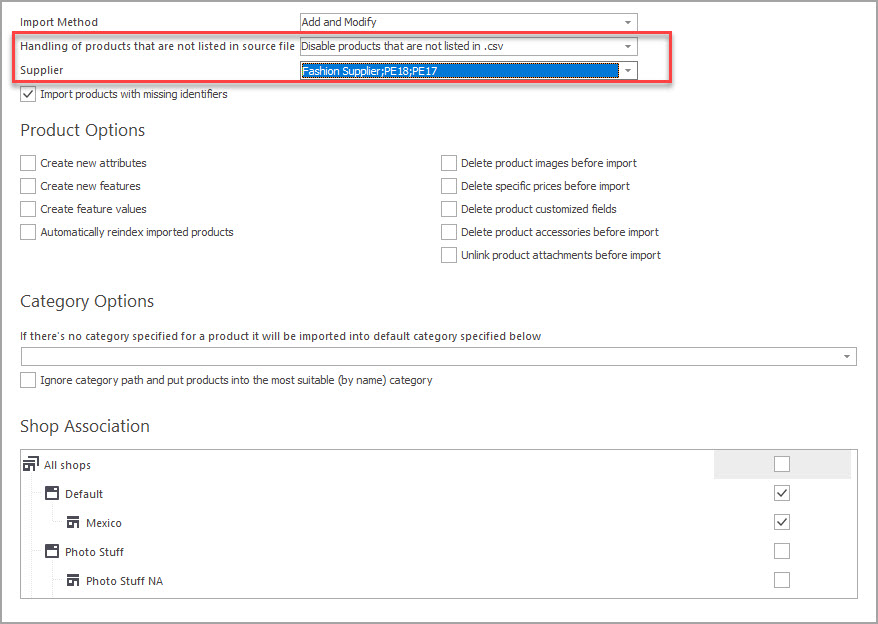Click the Photo Stuff group icon

[x=52, y=551]
